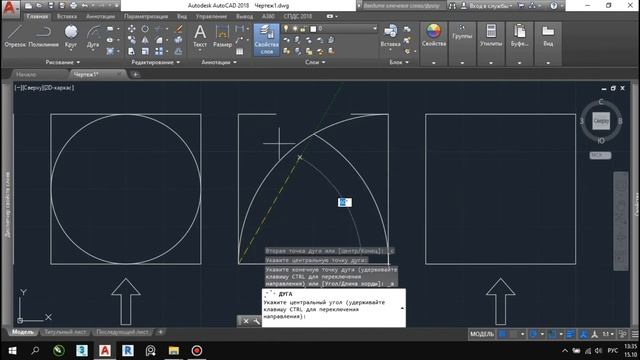
Task: Toggle grid display in status bar
Action: [502, 334]
